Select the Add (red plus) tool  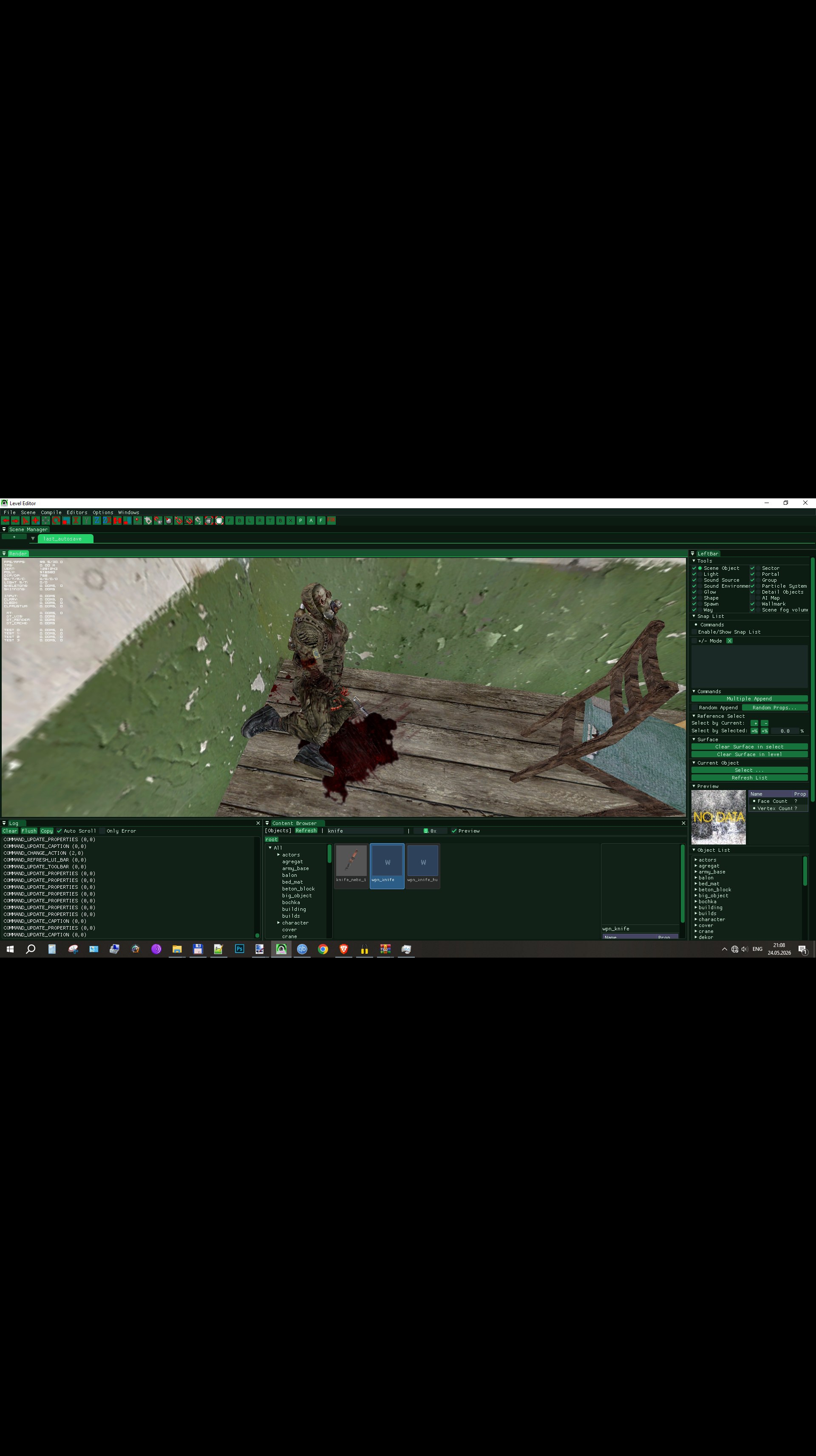click(x=36, y=520)
